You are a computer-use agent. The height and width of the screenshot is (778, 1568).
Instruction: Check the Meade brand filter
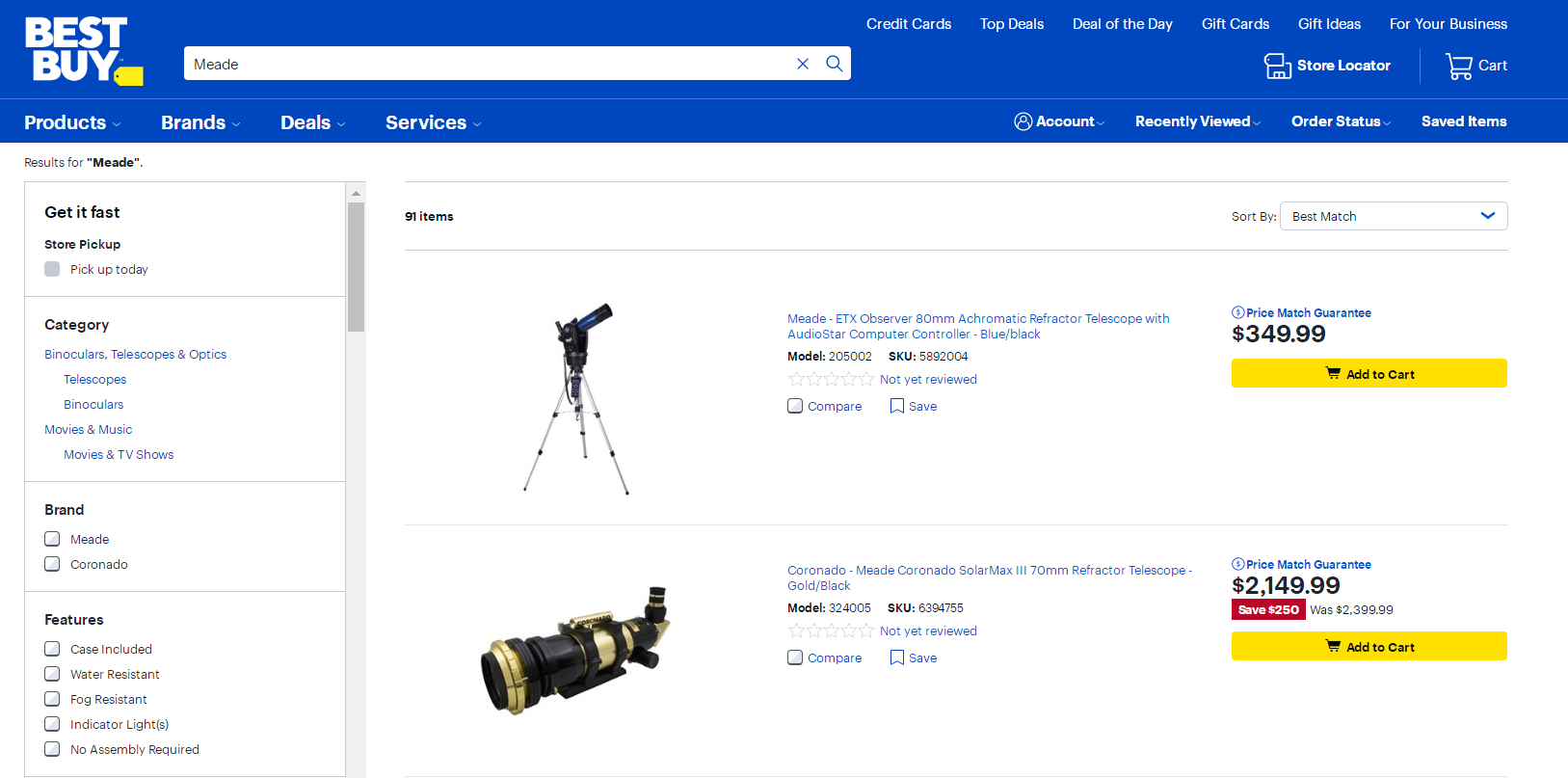pyautogui.click(x=52, y=539)
